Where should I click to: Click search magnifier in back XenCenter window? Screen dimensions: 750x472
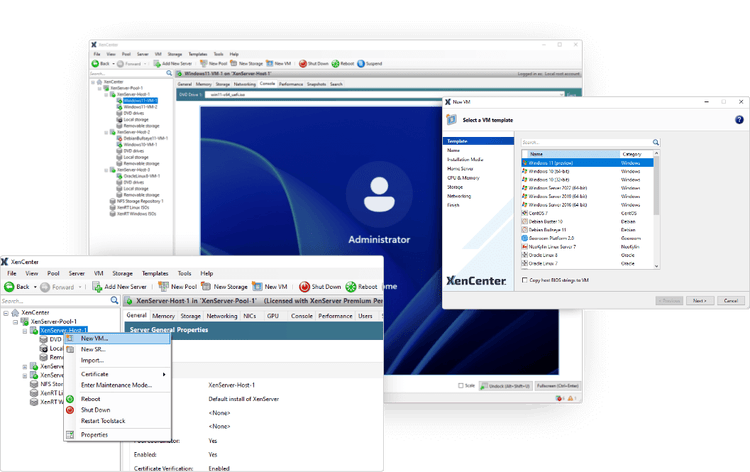click(x=169, y=73)
